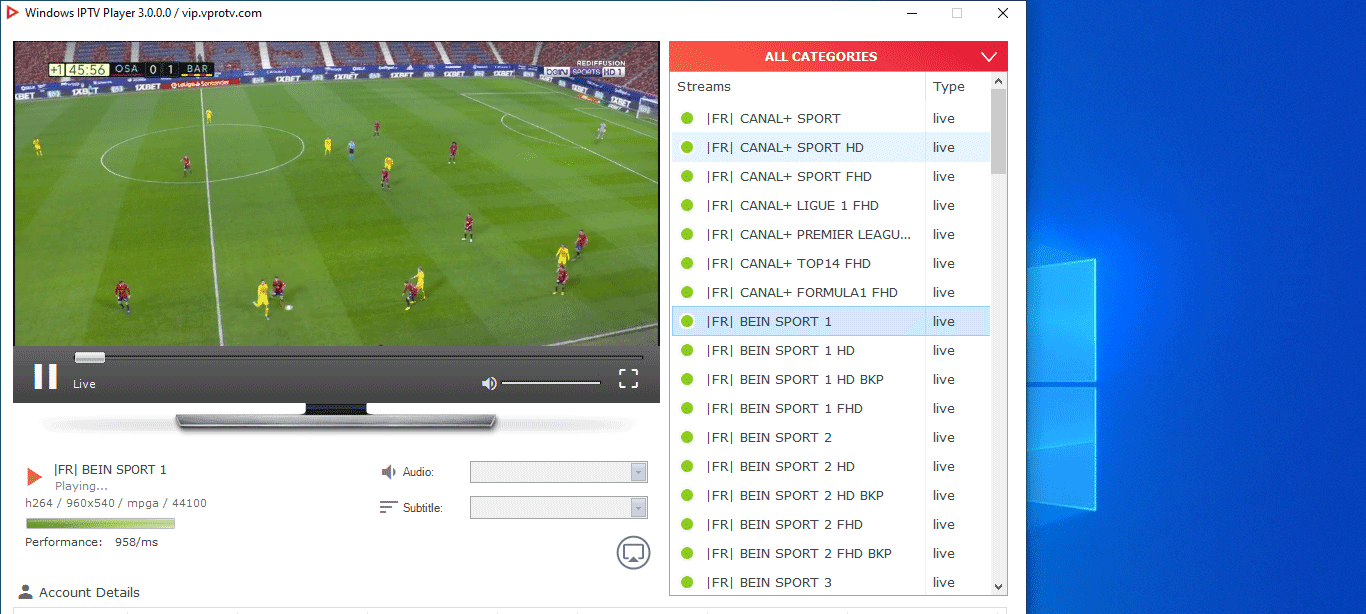
Task: Click the 'Playing...' status text
Action: click(x=81, y=486)
